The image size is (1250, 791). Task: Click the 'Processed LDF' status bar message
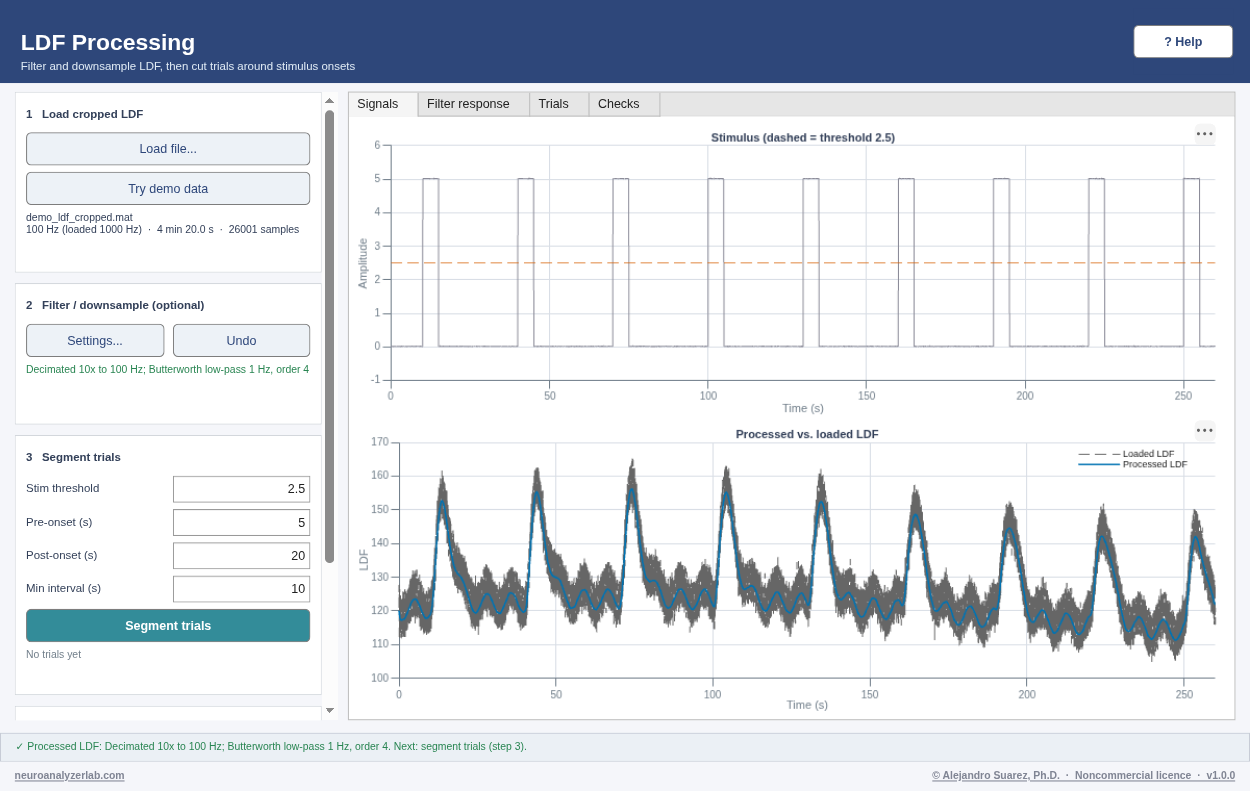[x=271, y=746]
